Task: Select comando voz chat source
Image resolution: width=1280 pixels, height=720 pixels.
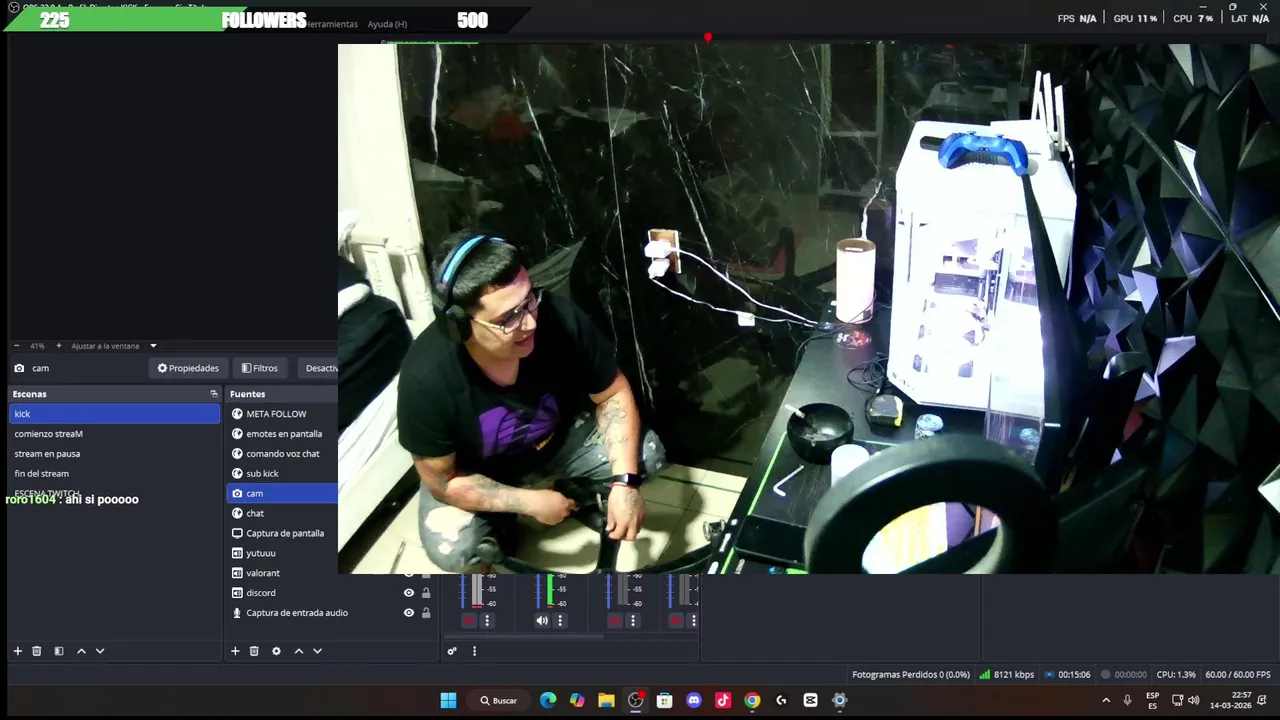Action: point(282,454)
